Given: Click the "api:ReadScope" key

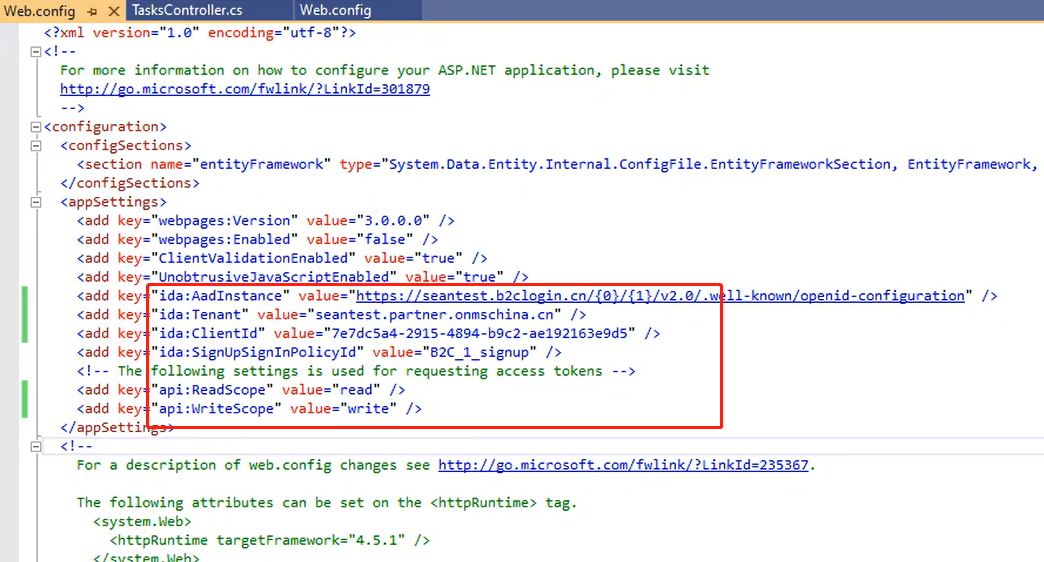Looking at the screenshot, I should [212, 390].
